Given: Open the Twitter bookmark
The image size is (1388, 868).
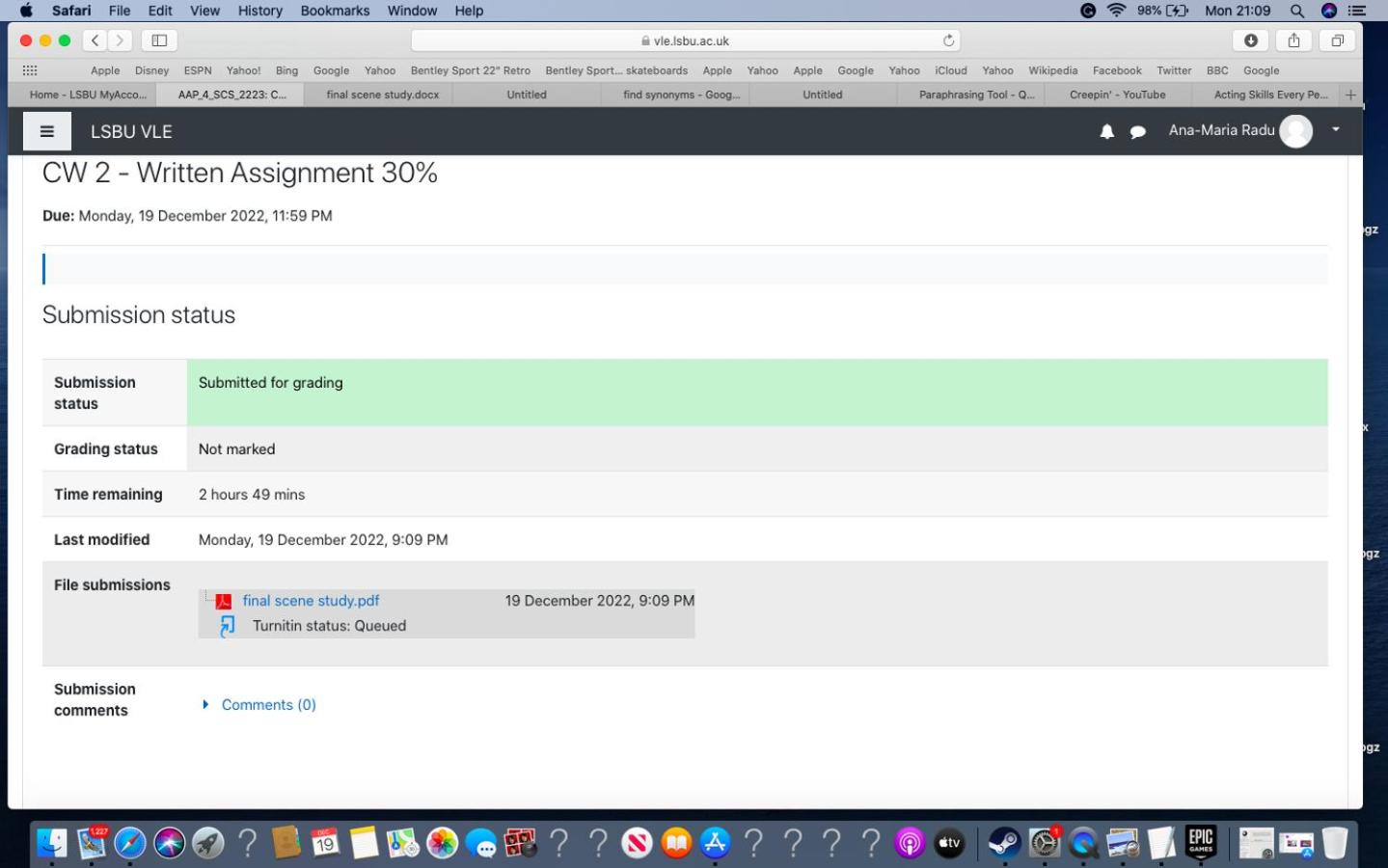Looking at the screenshot, I should 1174,70.
